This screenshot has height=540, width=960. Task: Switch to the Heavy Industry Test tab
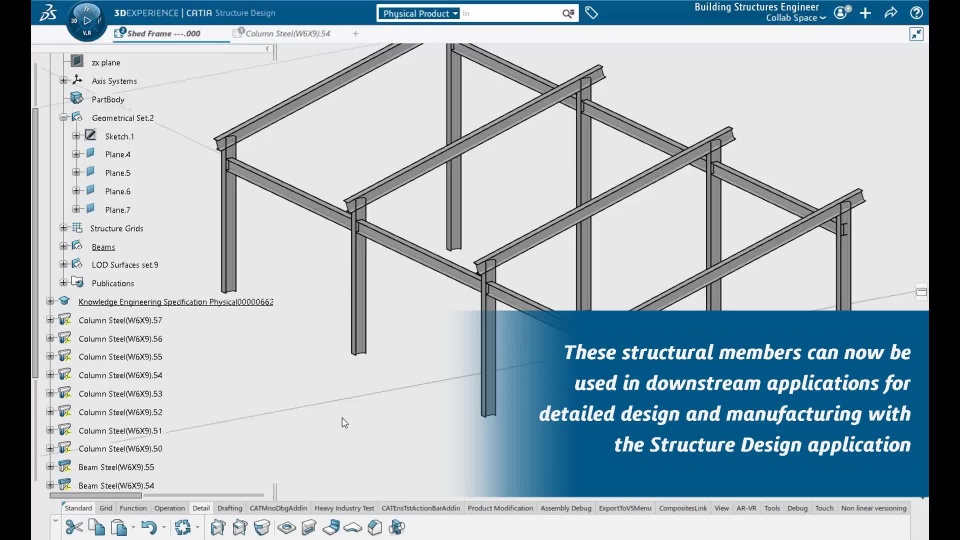tap(344, 508)
